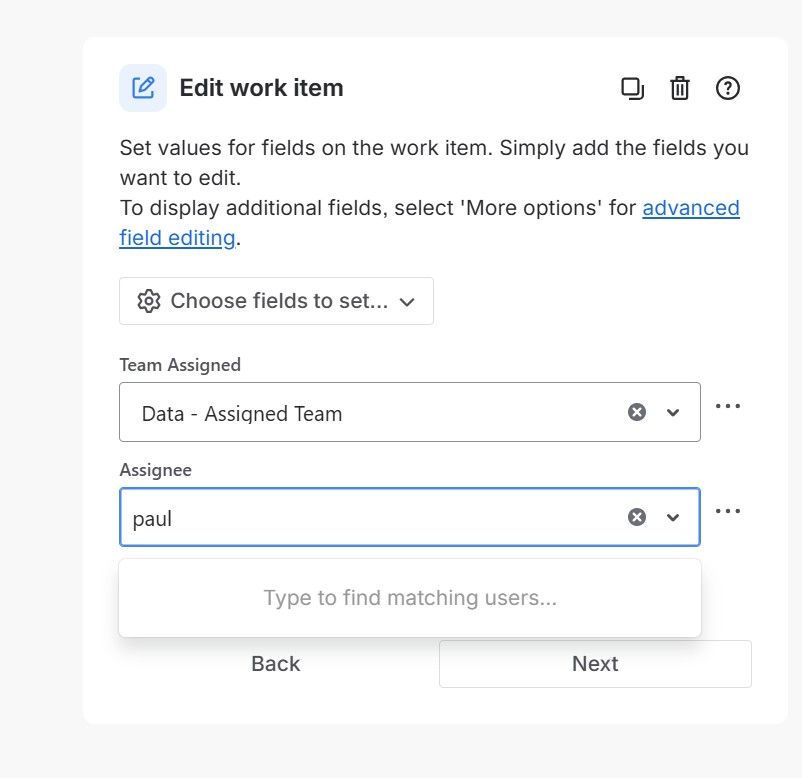
Task: Expand the Assignee dropdown chevron
Action: (x=673, y=517)
